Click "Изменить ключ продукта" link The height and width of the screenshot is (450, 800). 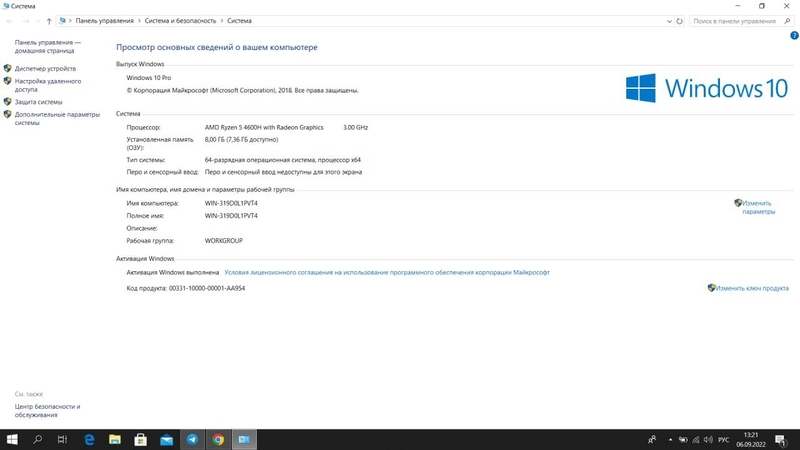[752, 288]
